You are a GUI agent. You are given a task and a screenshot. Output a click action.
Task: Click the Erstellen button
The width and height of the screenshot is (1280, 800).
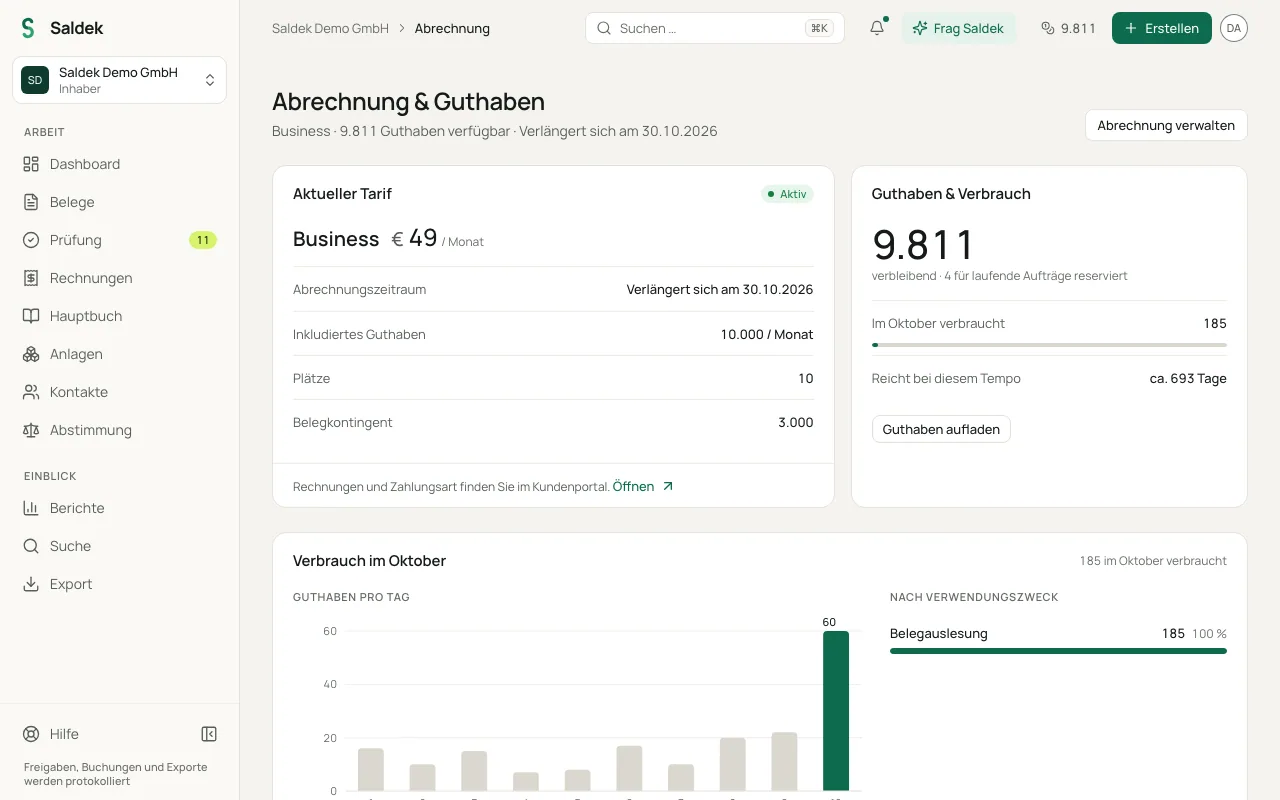(x=1162, y=28)
